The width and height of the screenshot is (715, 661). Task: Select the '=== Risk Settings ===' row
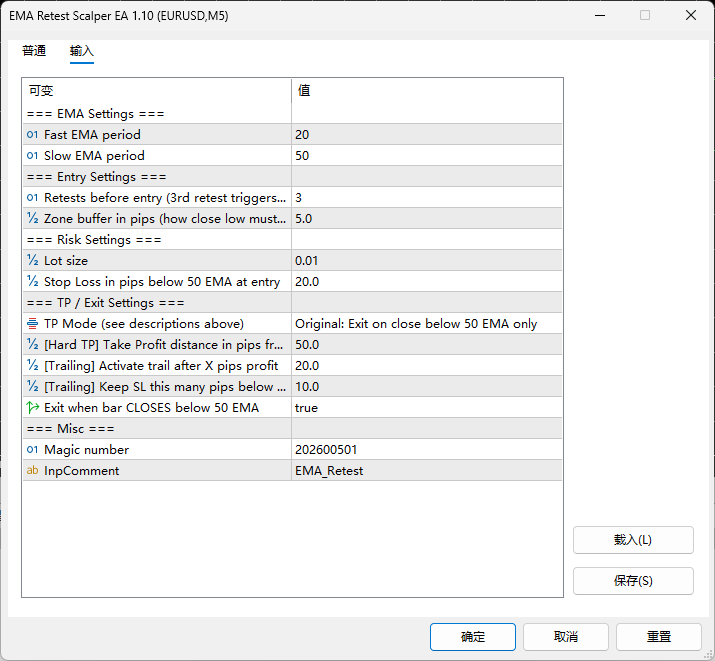tap(292, 239)
